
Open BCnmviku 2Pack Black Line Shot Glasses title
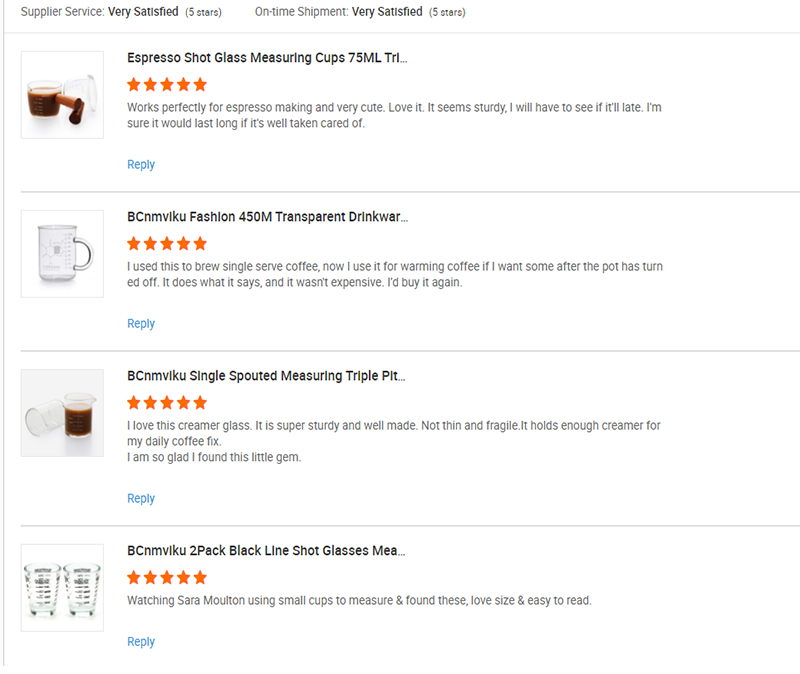266,551
